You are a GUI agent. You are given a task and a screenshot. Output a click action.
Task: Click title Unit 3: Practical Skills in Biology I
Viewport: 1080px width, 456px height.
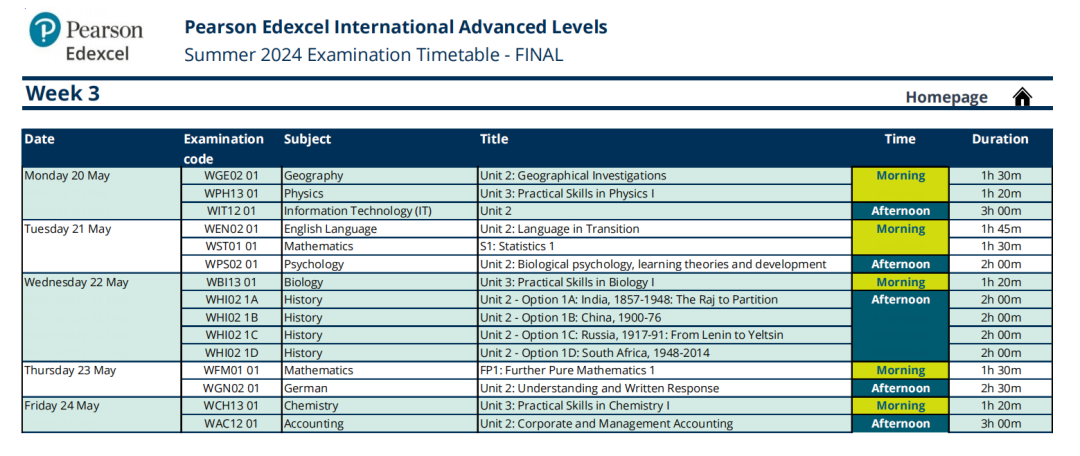click(567, 282)
